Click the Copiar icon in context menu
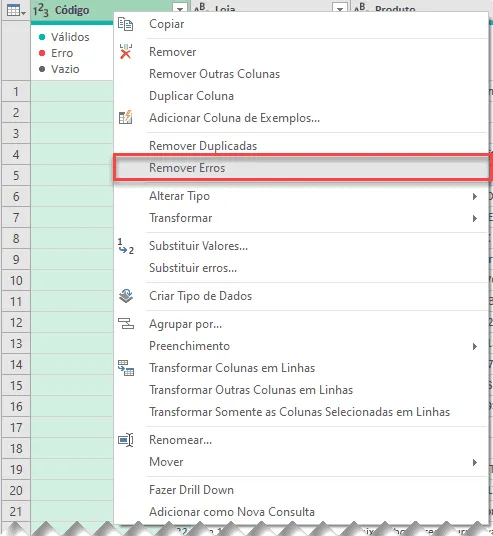The width and height of the screenshot is (493, 536). (x=125, y=24)
